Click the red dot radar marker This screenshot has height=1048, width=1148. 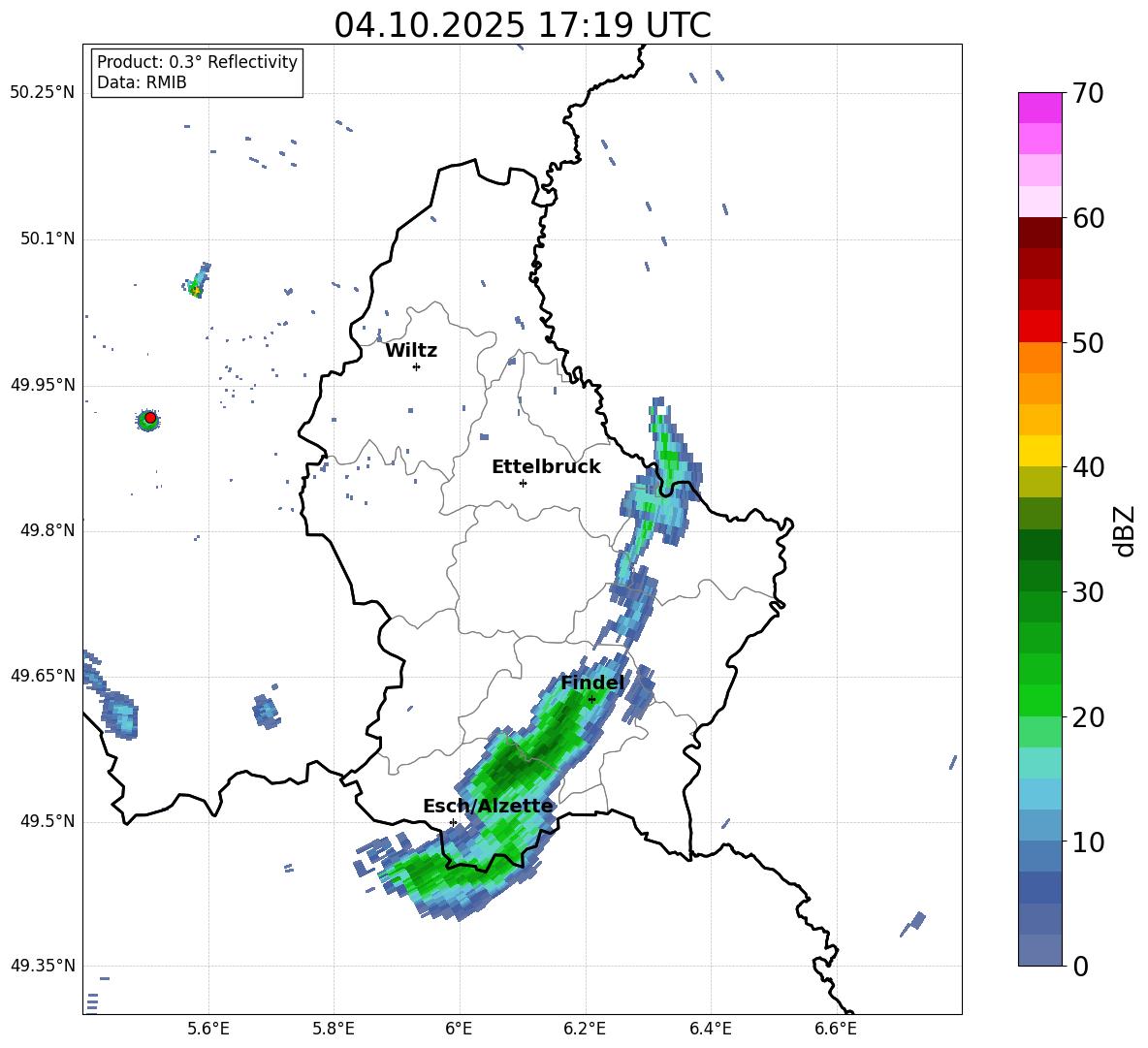click(150, 418)
